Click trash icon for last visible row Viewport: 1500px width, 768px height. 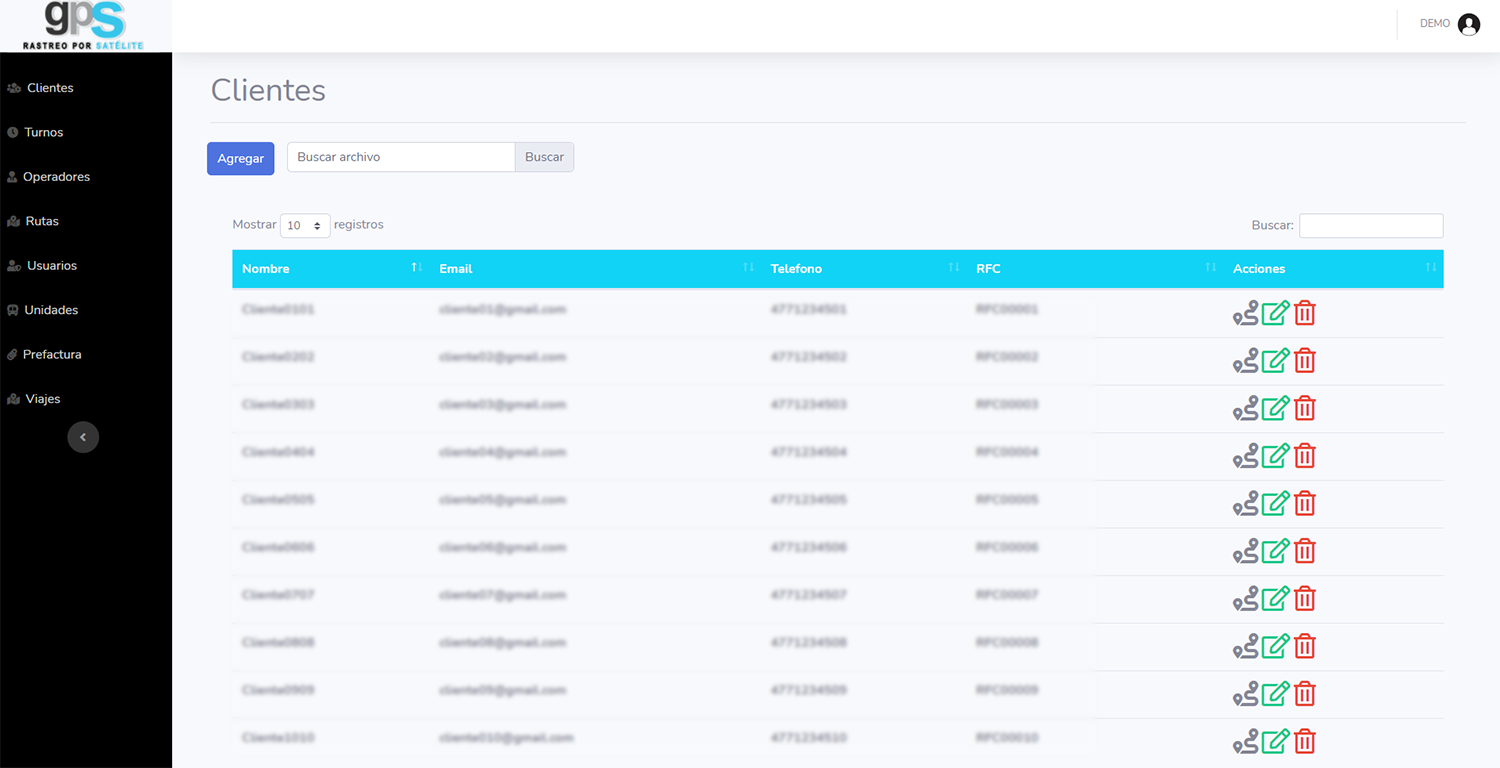(x=1304, y=741)
